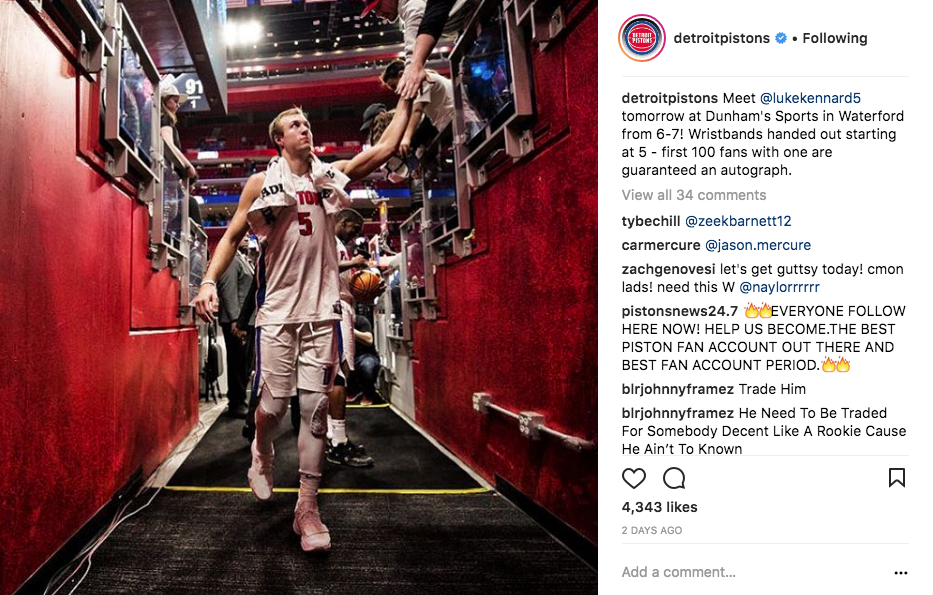Visit pistonsnews24.7 commenter profile
The height and width of the screenshot is (595, 933).
tap(680, 311)
